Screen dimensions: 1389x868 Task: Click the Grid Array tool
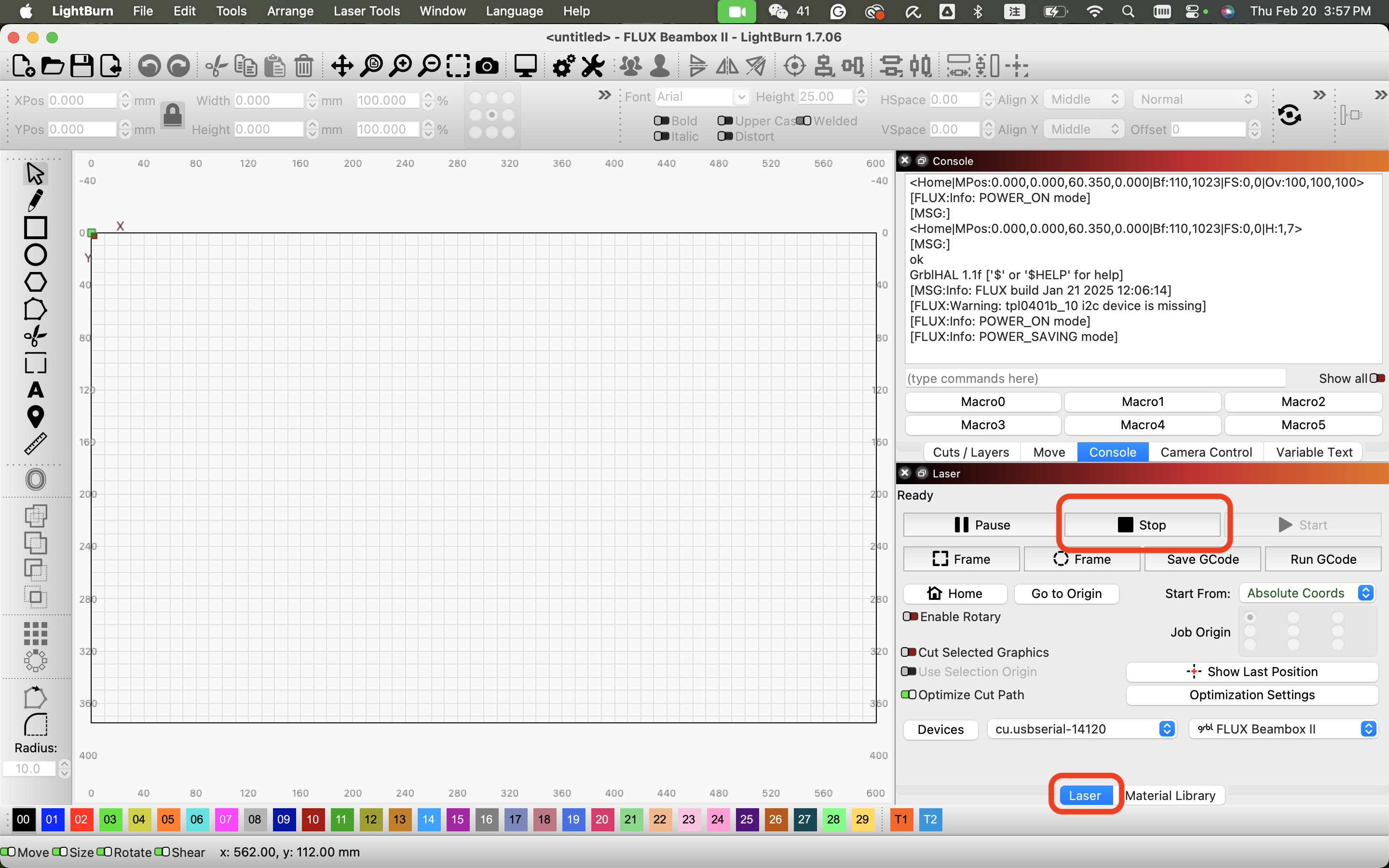(x=36, y=634)
